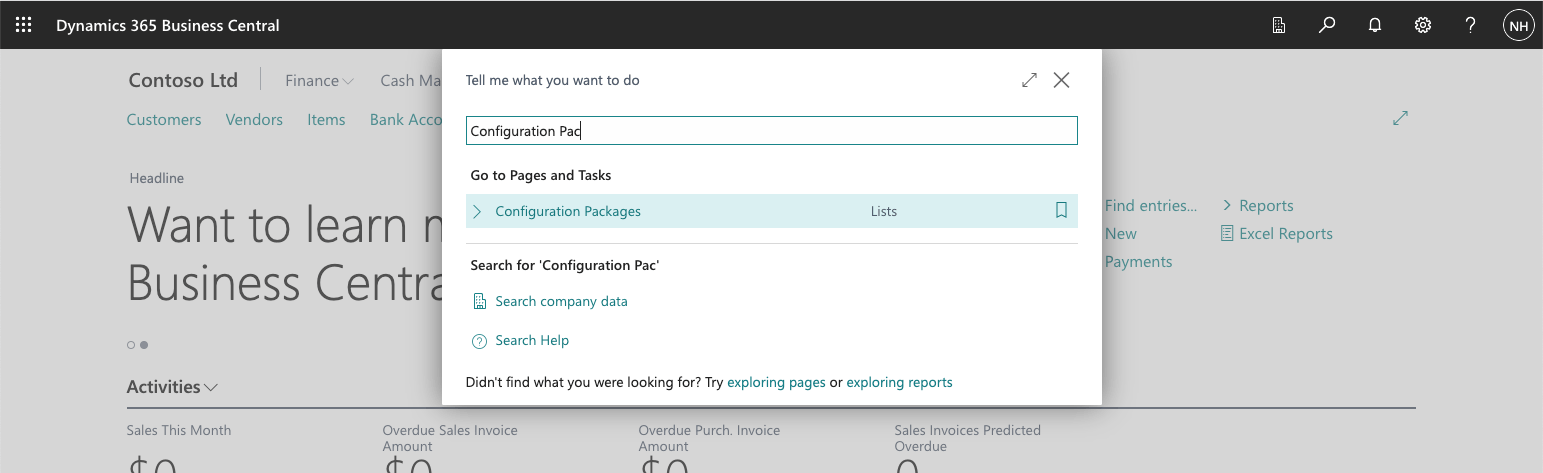Click the company documents icon in top bar
1543x473 pixels.
(x=1279, y=26)
